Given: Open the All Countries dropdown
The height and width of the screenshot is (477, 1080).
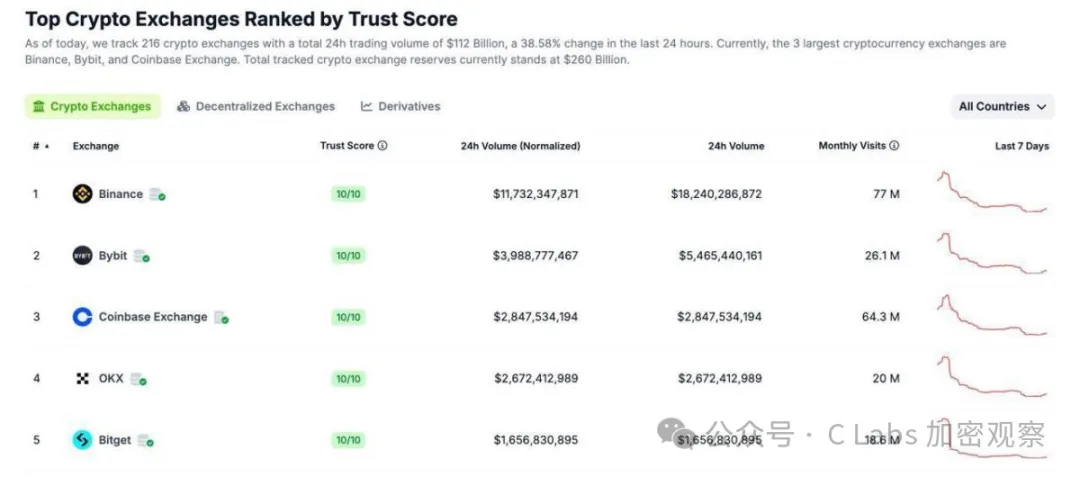Looking at the screenshot, I should tap(1002, 107).
